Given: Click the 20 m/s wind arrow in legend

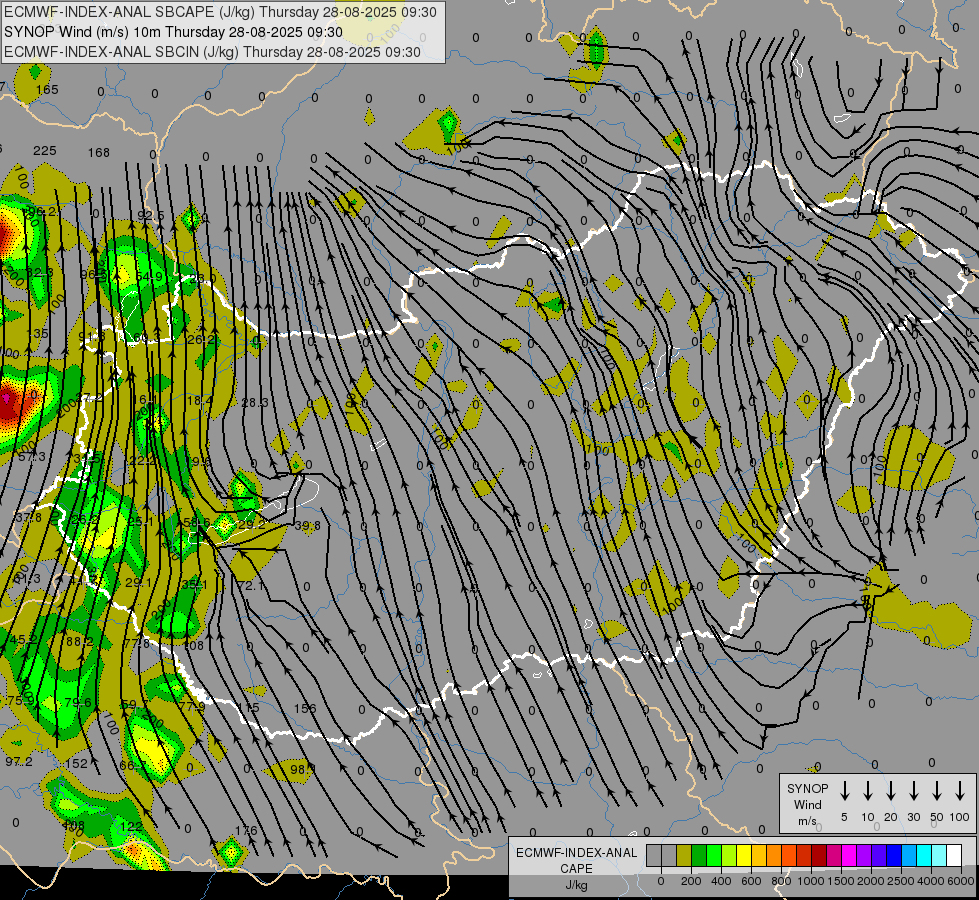Looking at the screenshot, I should click(891, 791).
